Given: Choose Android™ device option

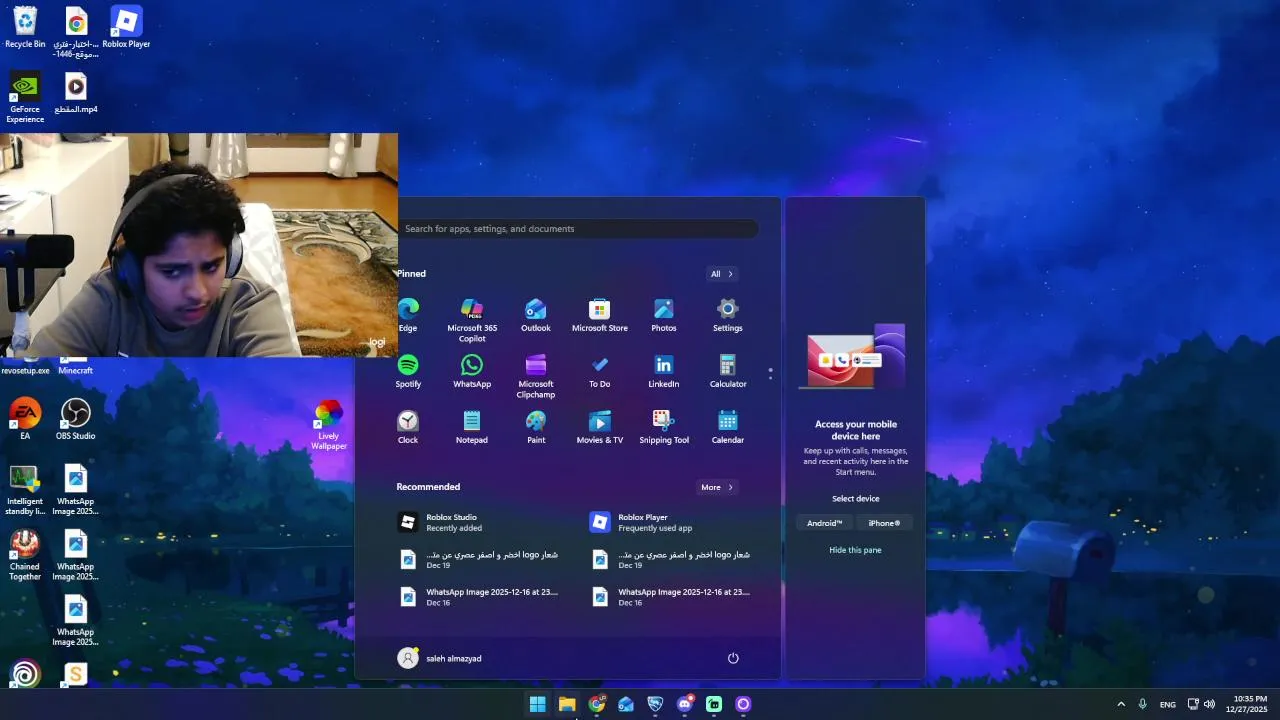Looking at the screenshot, I should [825, 523].
